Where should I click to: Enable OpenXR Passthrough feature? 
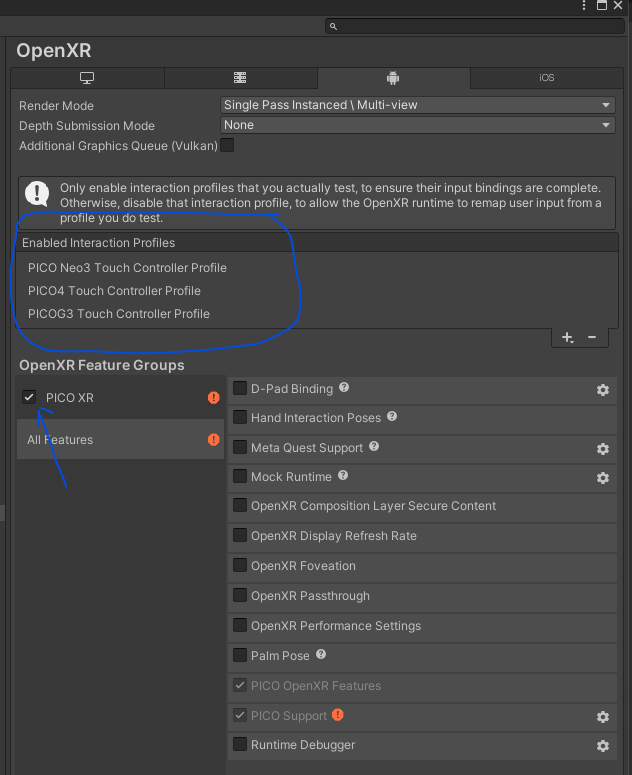(240, 595)
